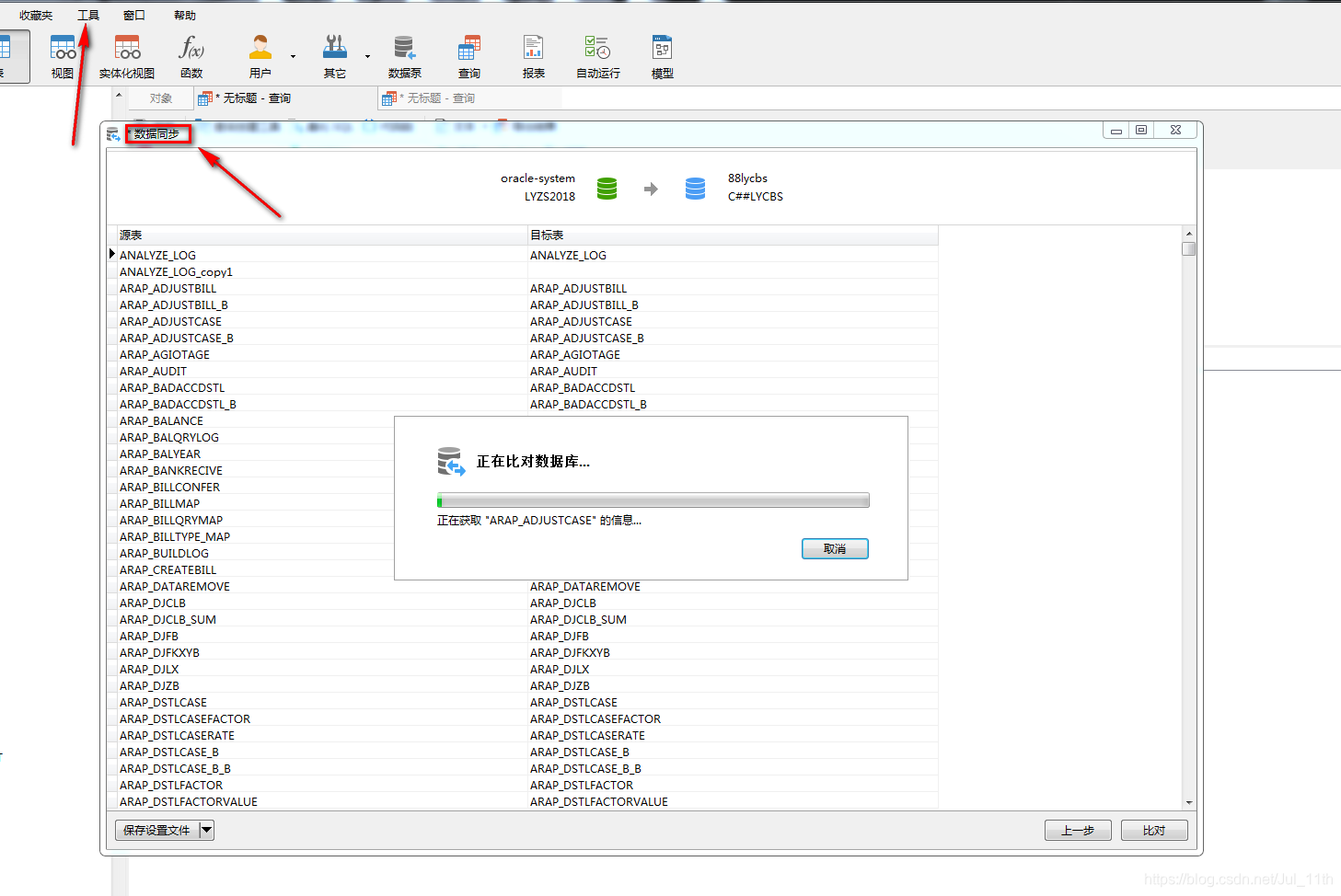Open the 用户 user icon

coord(260,57)
